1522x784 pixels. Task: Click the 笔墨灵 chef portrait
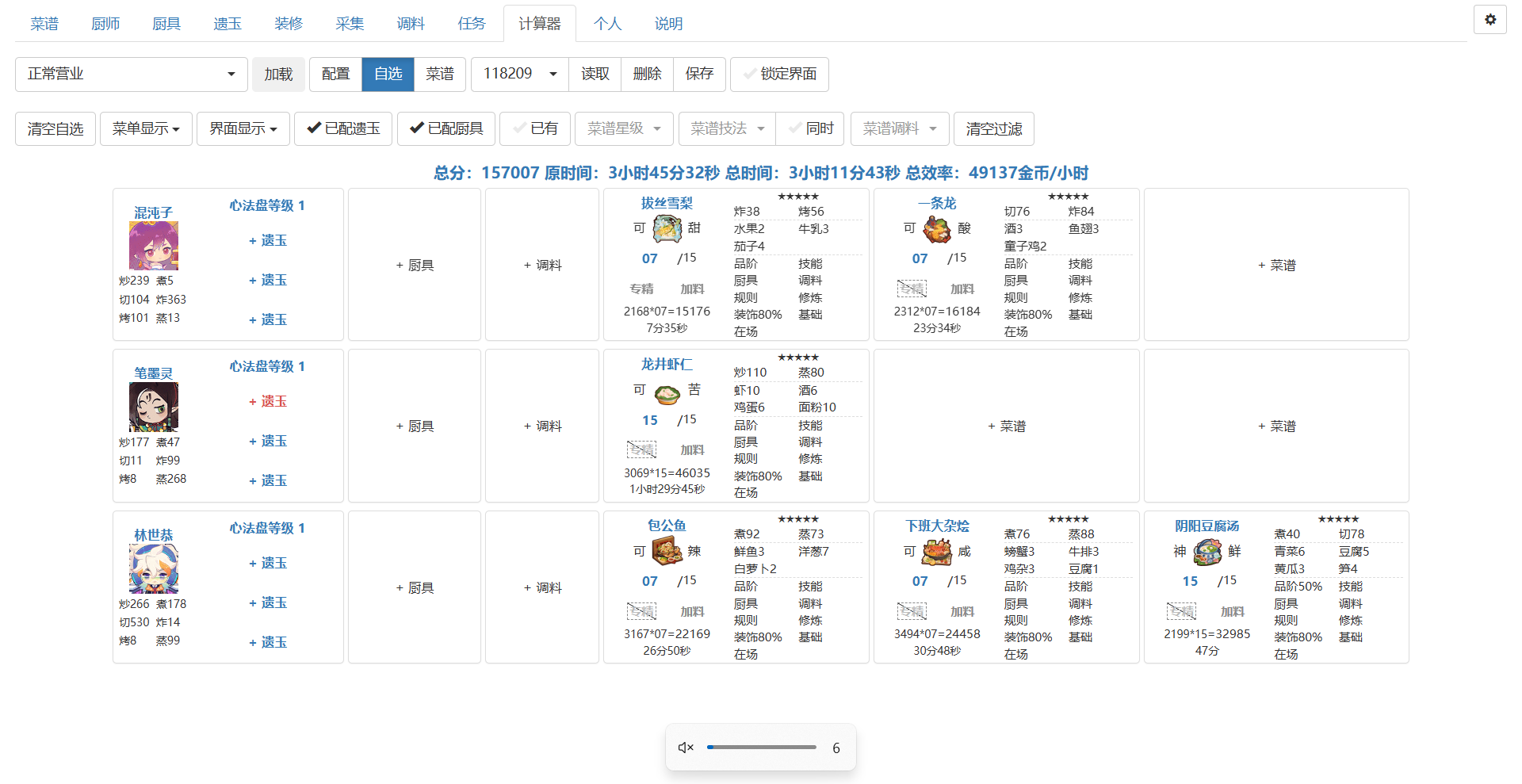[x=154, y=407]
